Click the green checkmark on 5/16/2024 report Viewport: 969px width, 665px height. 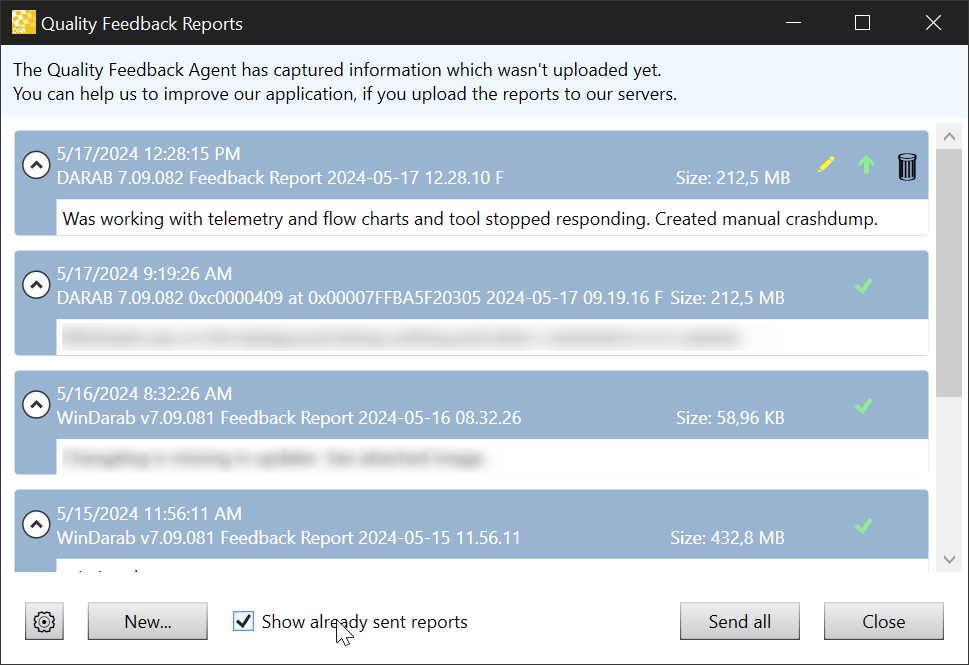(864, 406)
